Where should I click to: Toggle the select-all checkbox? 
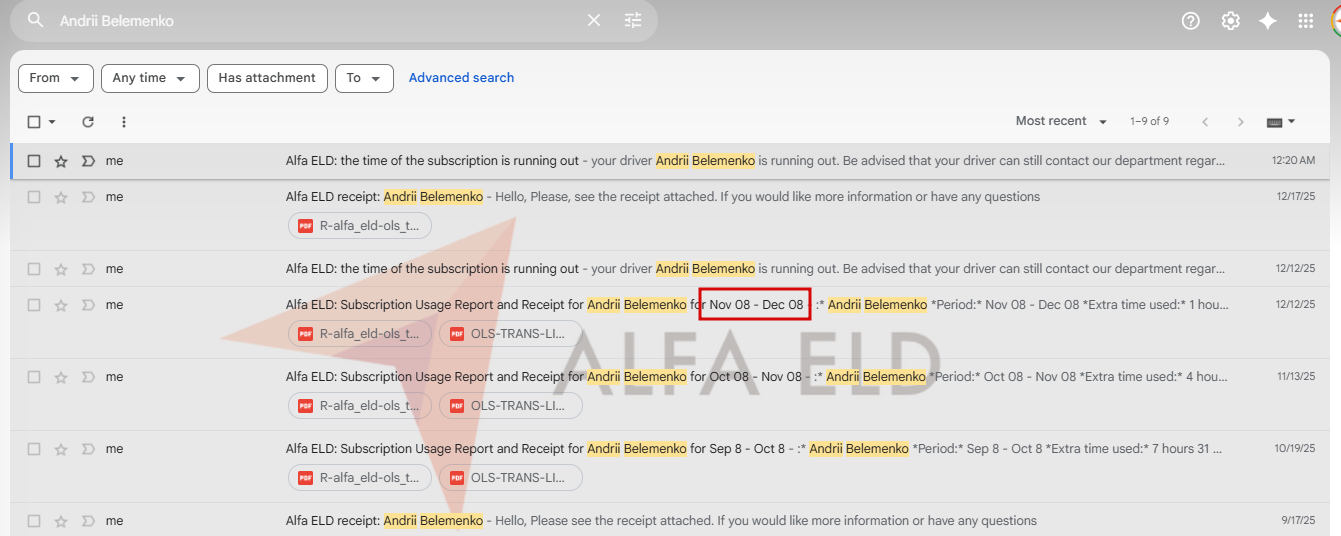coord(34,122)
